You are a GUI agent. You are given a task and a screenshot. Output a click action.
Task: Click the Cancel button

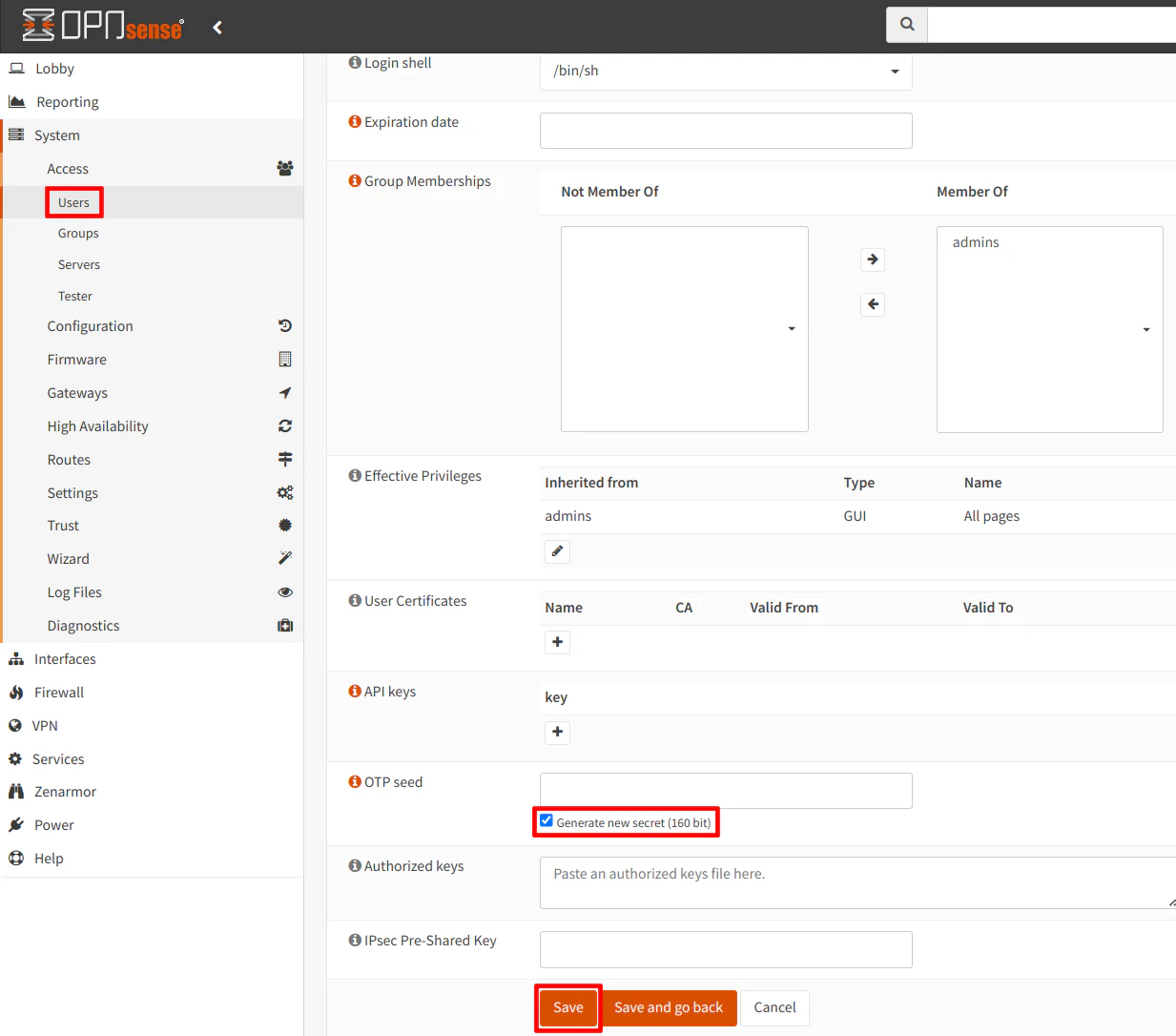point(774,1007)
